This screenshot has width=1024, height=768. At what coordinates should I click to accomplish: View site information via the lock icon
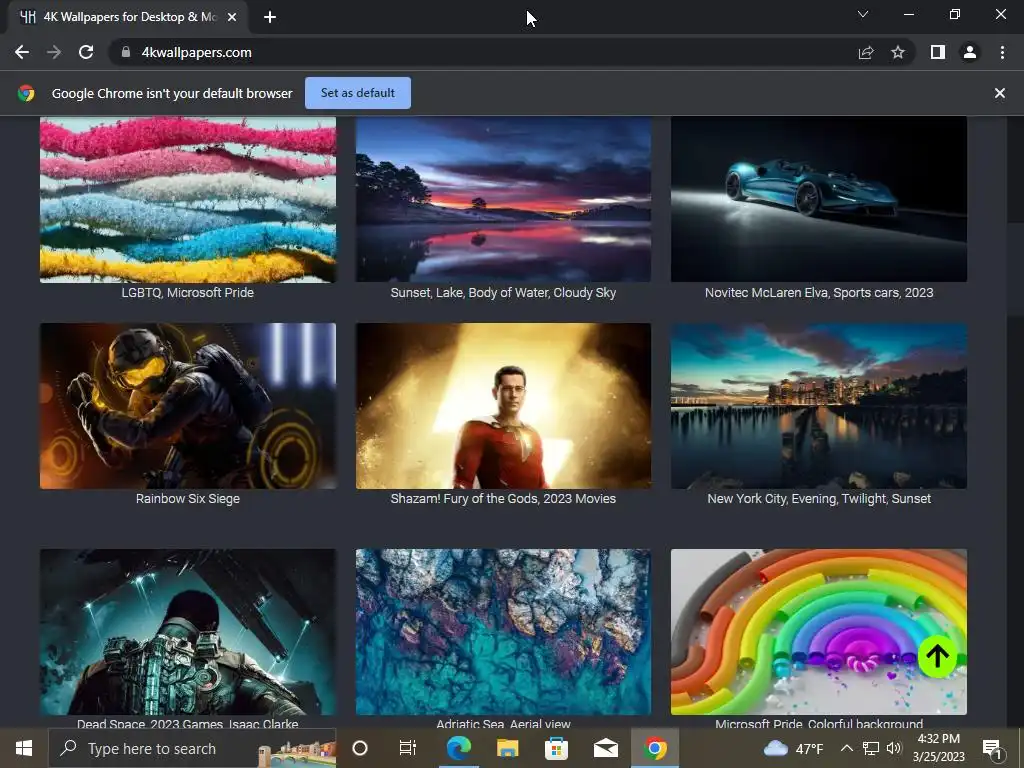coord(126,52)
